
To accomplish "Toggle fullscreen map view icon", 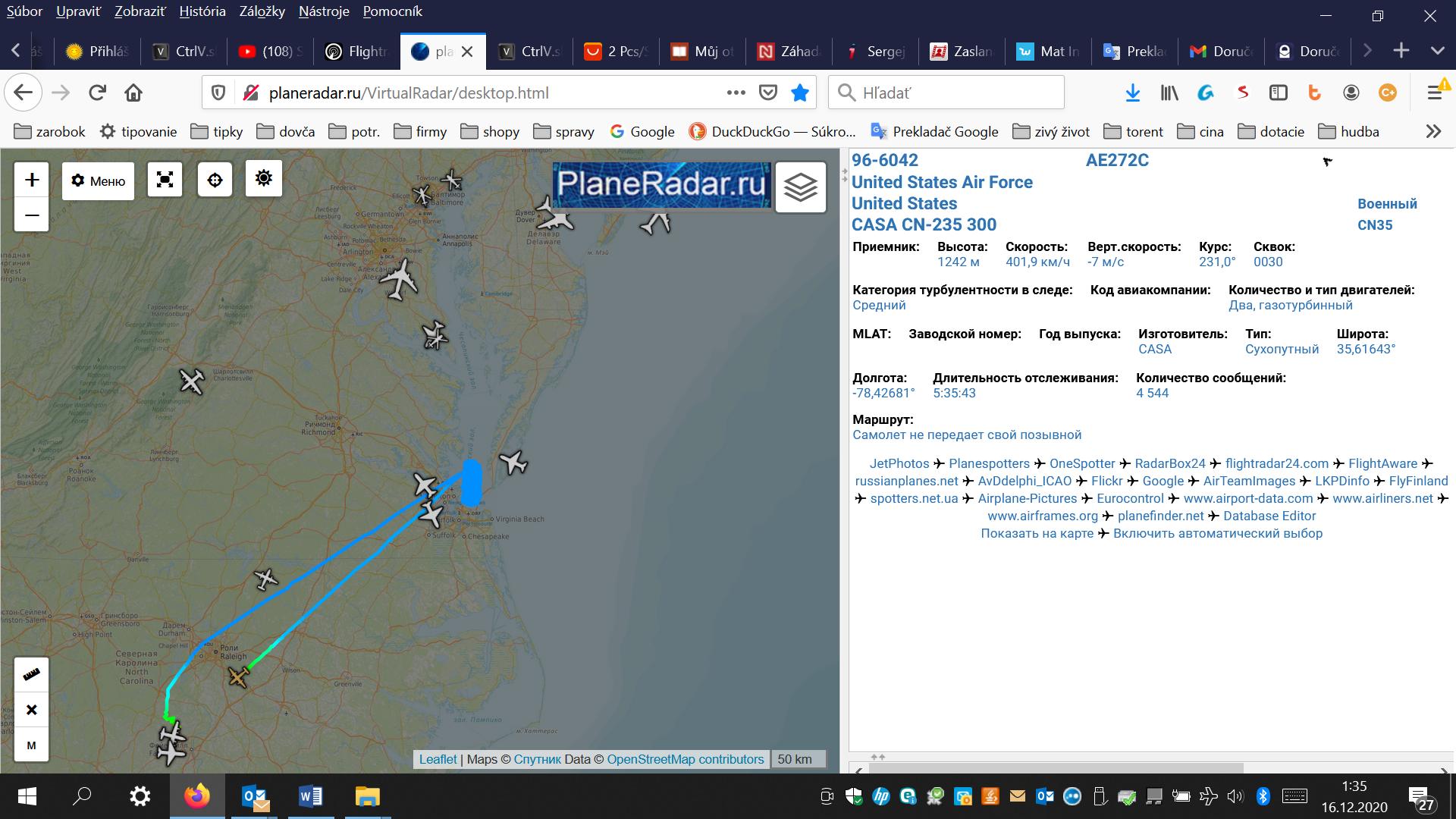I will [165, 180].
